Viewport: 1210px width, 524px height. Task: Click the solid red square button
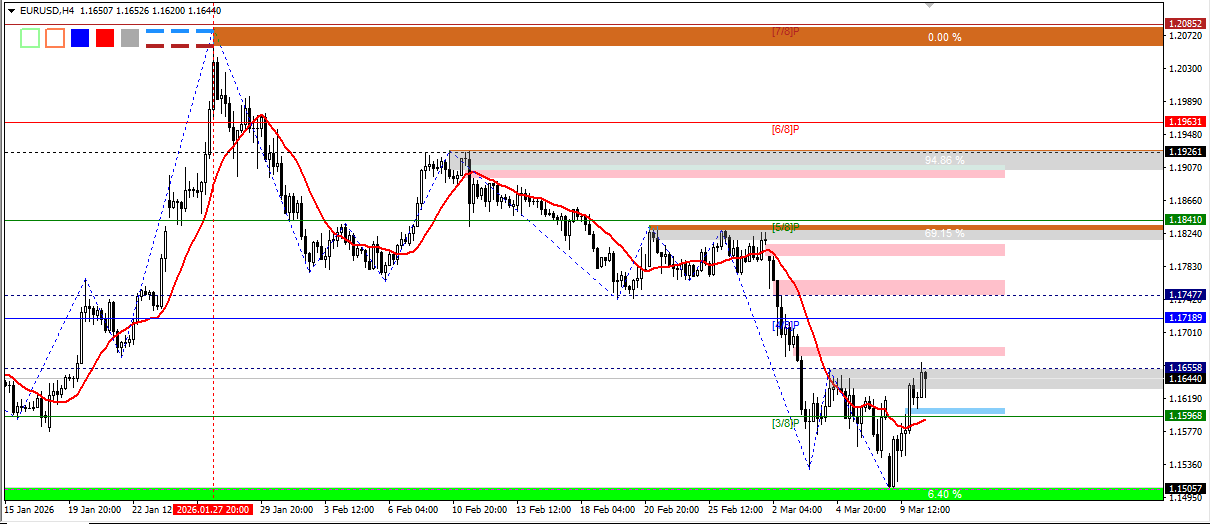point(105,38)
